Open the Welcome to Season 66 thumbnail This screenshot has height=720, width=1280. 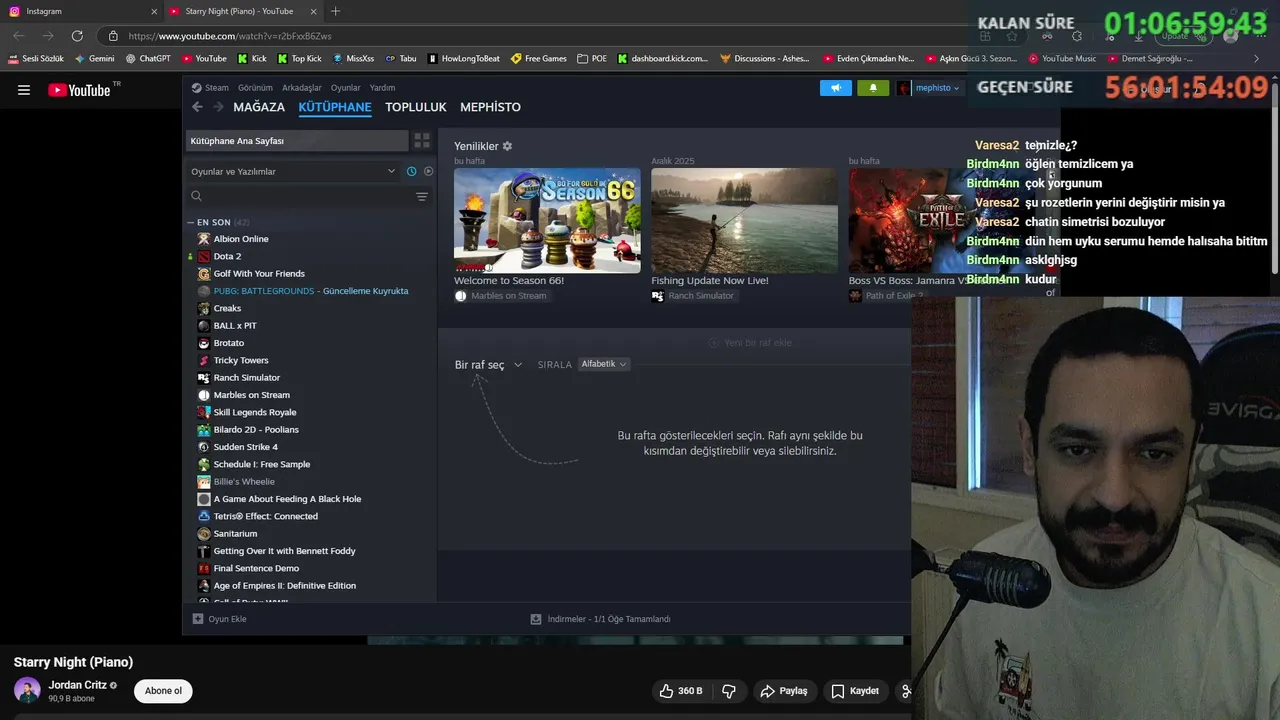click(x=547, y=220)
